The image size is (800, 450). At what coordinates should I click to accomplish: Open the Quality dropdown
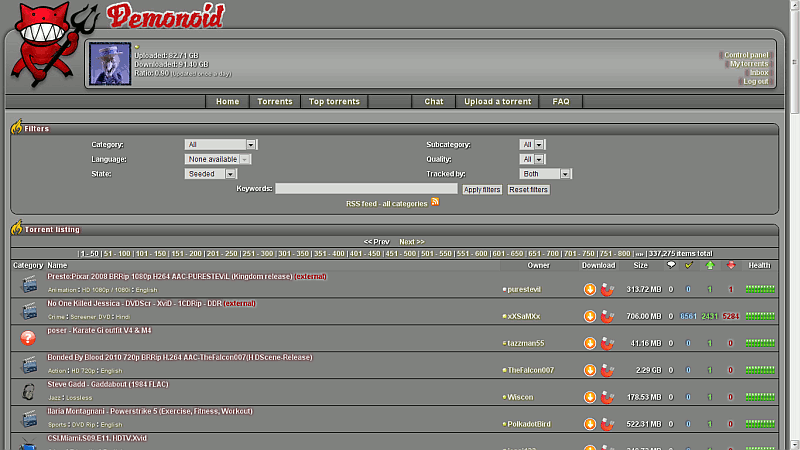pyautogui.click(x=532, y=159)
